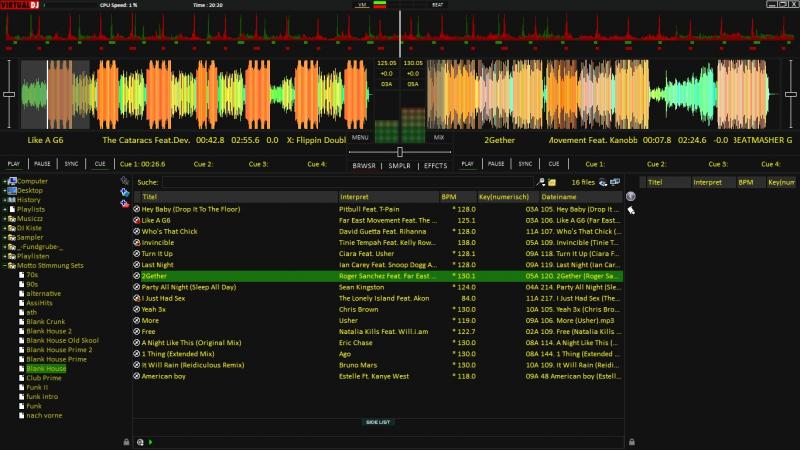Toggle the browser lock icon at bottom left
800x450 pixels.
126,442
